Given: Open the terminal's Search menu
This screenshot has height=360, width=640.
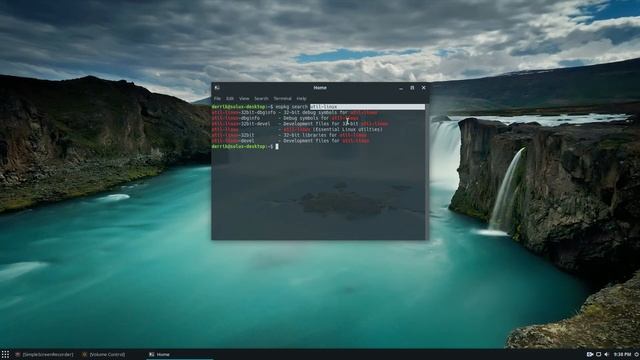Looking at the screenshot, I should coord(261,98).
